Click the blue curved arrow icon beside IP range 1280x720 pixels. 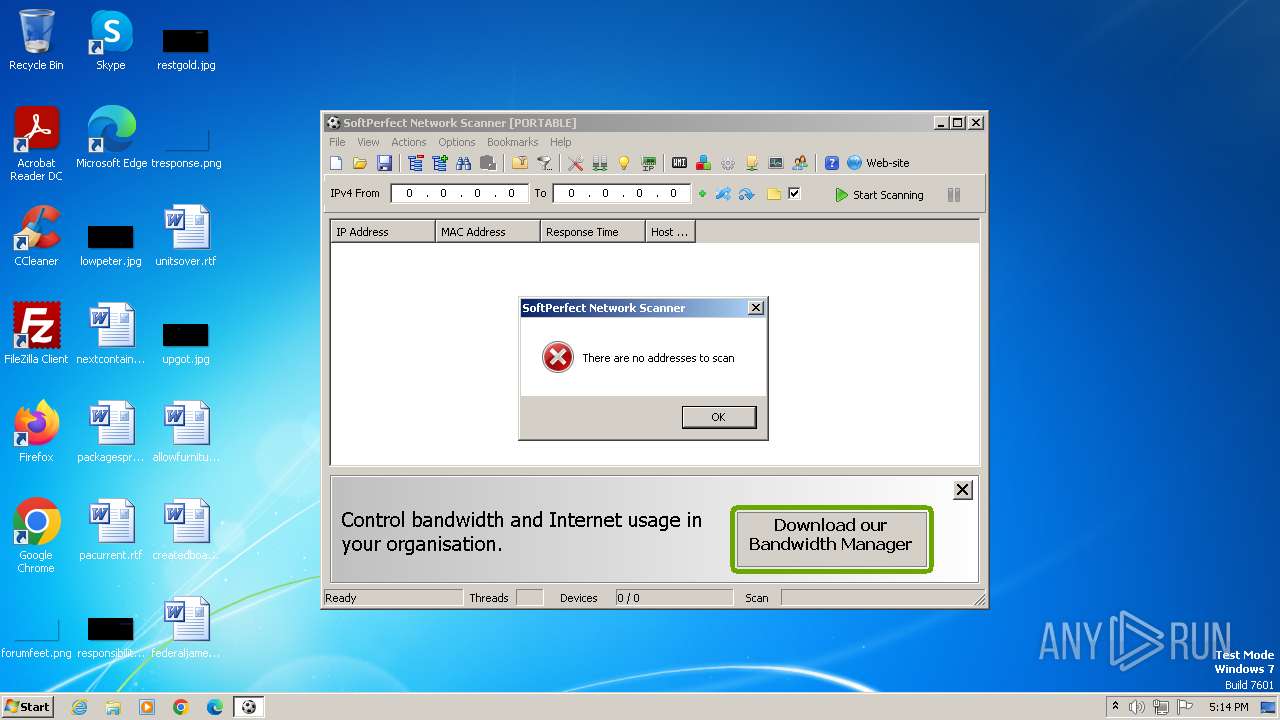[x=746, y=194]
